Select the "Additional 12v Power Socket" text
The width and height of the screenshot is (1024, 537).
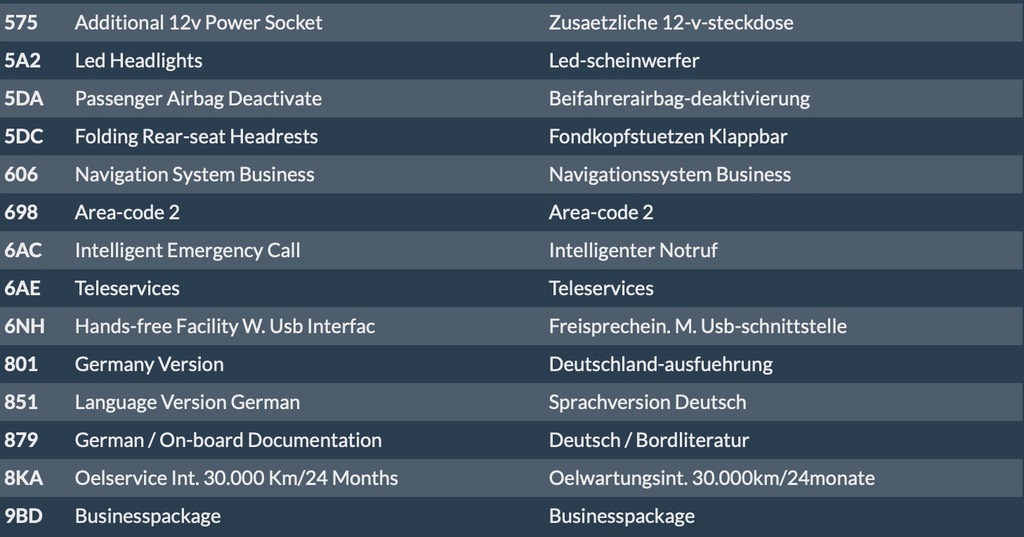pos(198,22)
